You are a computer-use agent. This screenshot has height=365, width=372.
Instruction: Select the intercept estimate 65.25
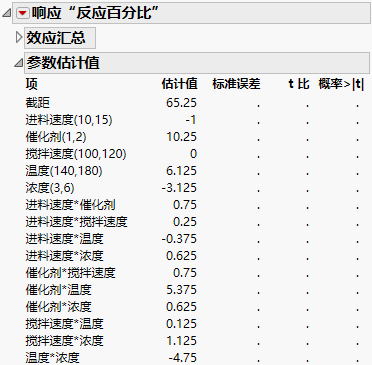click(182, 103)
